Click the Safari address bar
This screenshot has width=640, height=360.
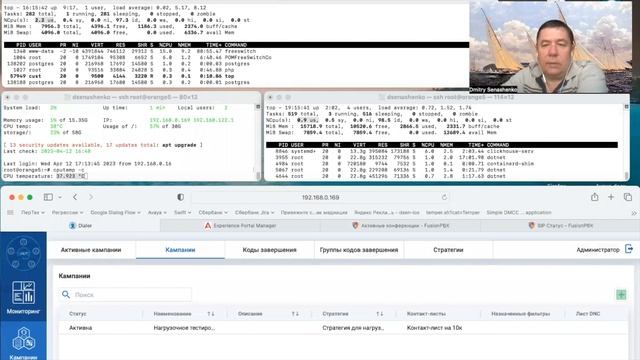(x=320, y=197)
